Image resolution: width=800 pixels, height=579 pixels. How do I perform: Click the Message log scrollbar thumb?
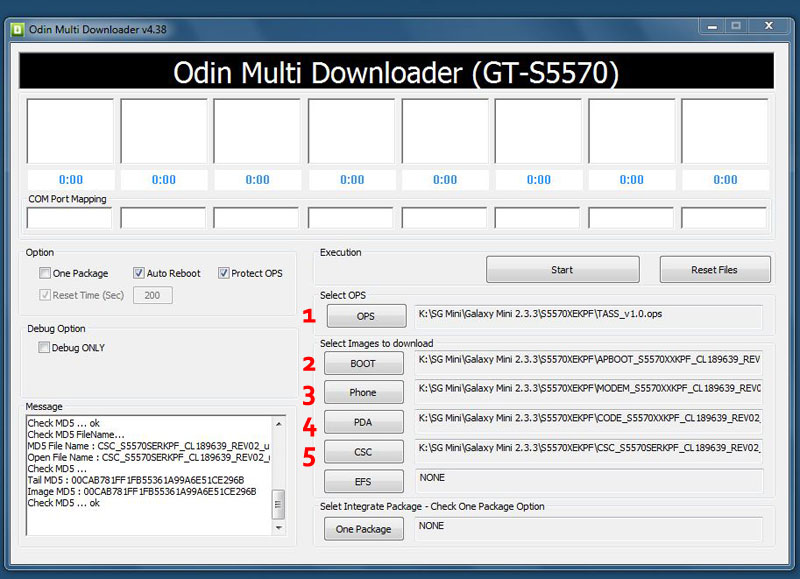tap(279, 504)
